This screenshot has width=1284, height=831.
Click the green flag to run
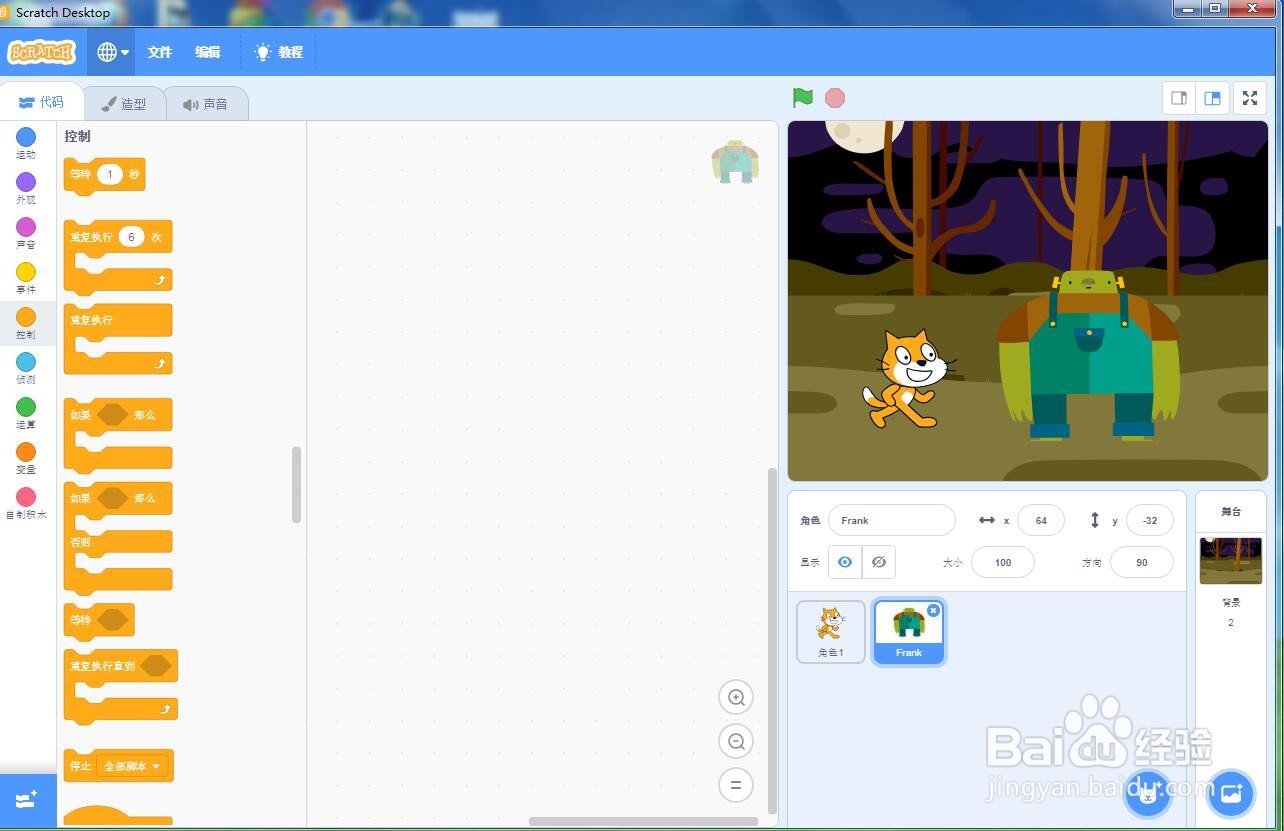[802, 97]
